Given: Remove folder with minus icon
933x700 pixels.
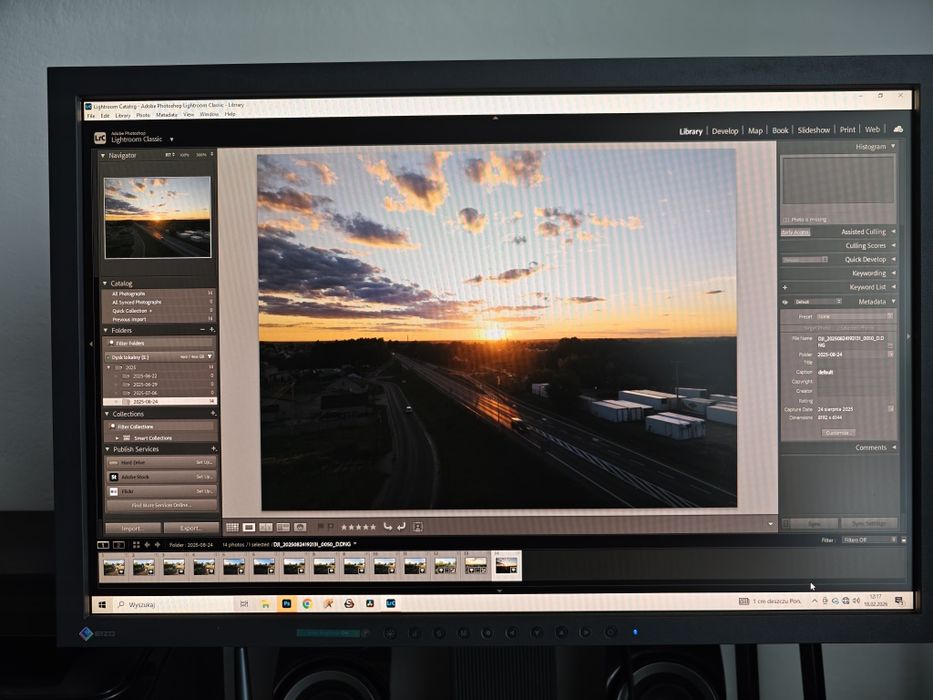Looking at the screenshot, I should (x=202, y=330).
